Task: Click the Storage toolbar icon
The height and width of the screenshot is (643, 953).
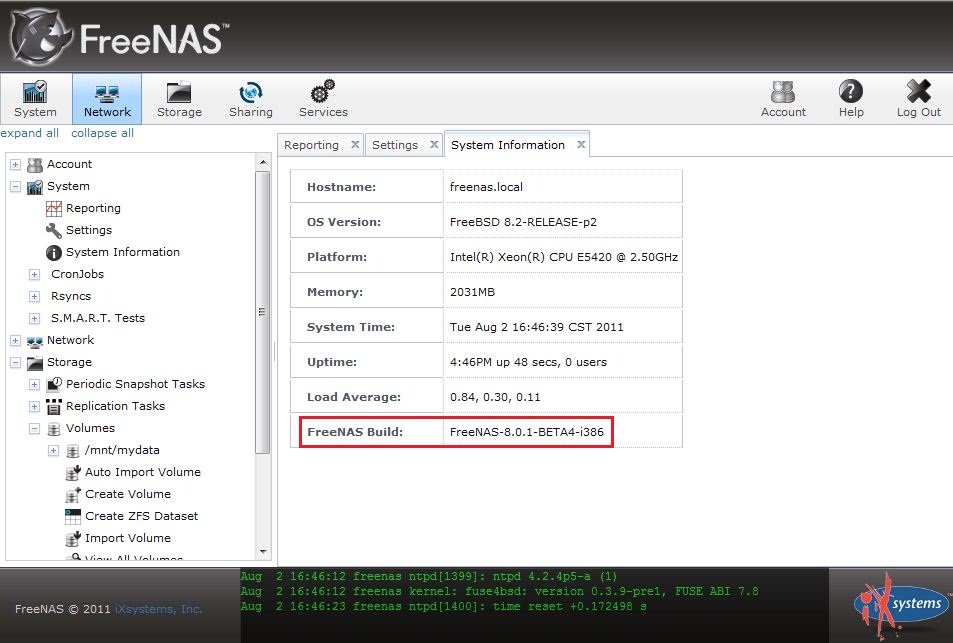Action: [179, 99]
